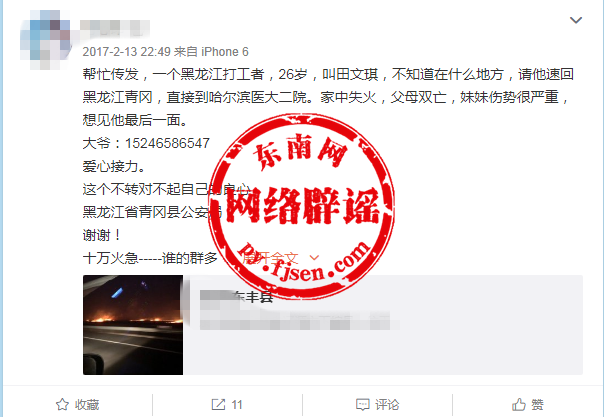
Task: Expand full text via 展开全文
Action: pyautogui.click(x=270, y=258)
